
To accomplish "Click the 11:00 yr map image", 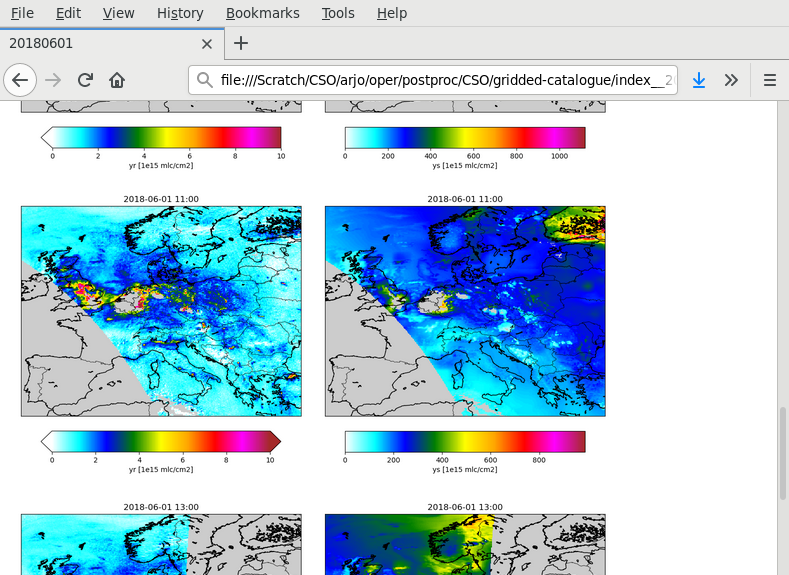I will click(162, 311).
